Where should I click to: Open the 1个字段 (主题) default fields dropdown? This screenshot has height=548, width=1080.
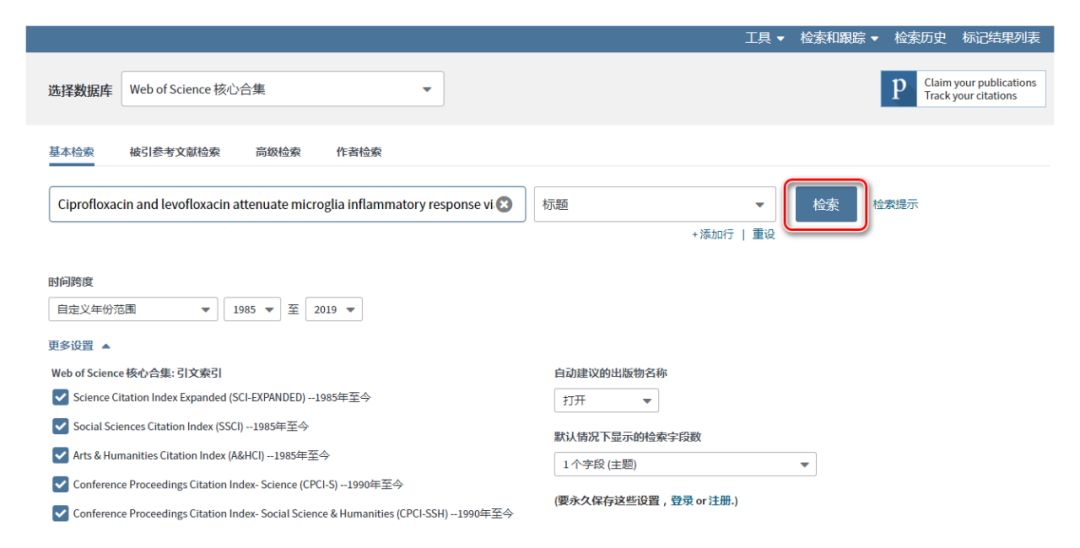685,464
